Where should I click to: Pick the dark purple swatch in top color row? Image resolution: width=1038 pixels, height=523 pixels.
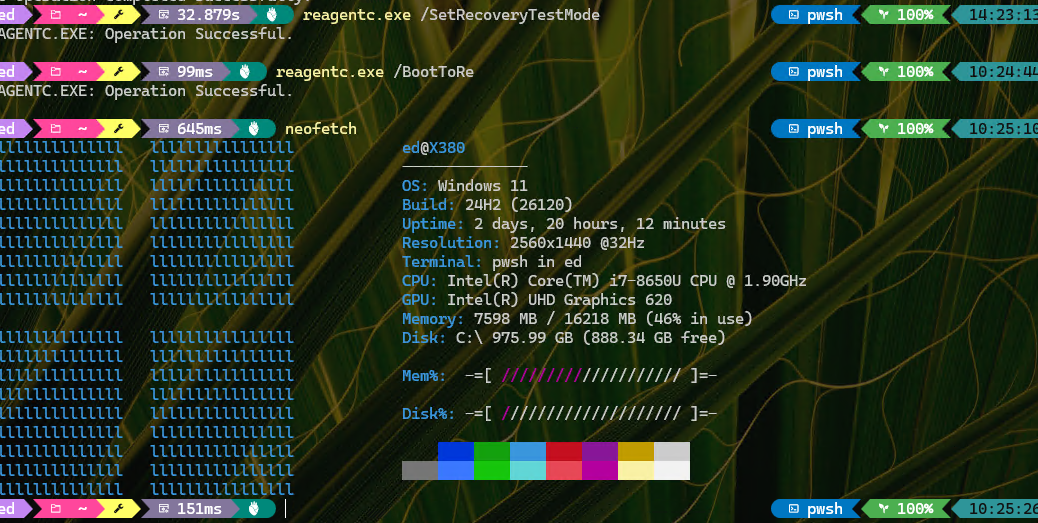(x=600, y=452)
